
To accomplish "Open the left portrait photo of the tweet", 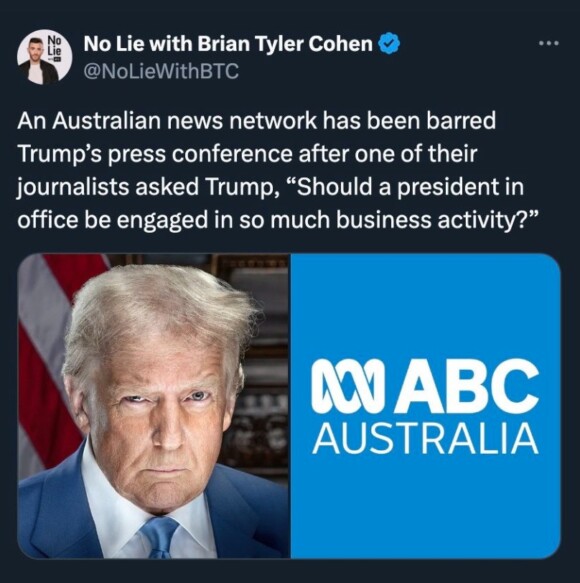I will pos(154,406).
